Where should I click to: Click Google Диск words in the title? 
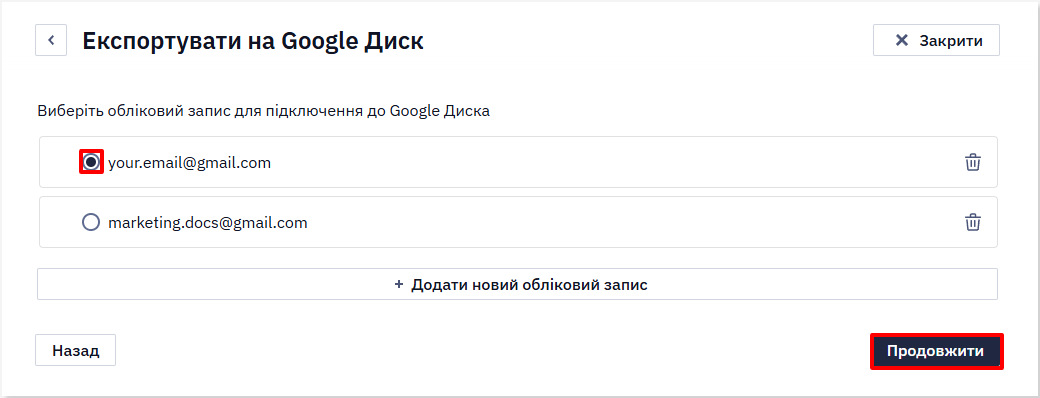[x=352, y=41]
